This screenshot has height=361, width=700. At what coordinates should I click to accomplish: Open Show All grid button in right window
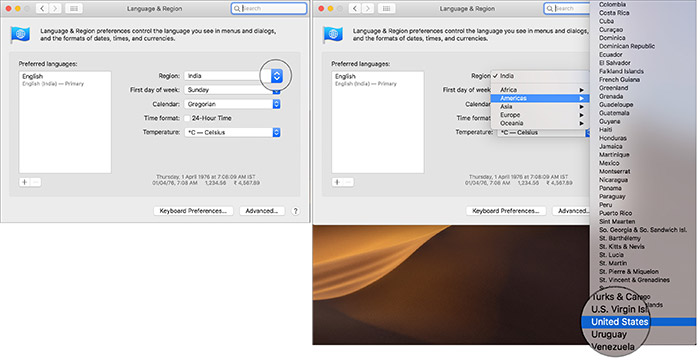pyautogui.click(x=387, y=8)
